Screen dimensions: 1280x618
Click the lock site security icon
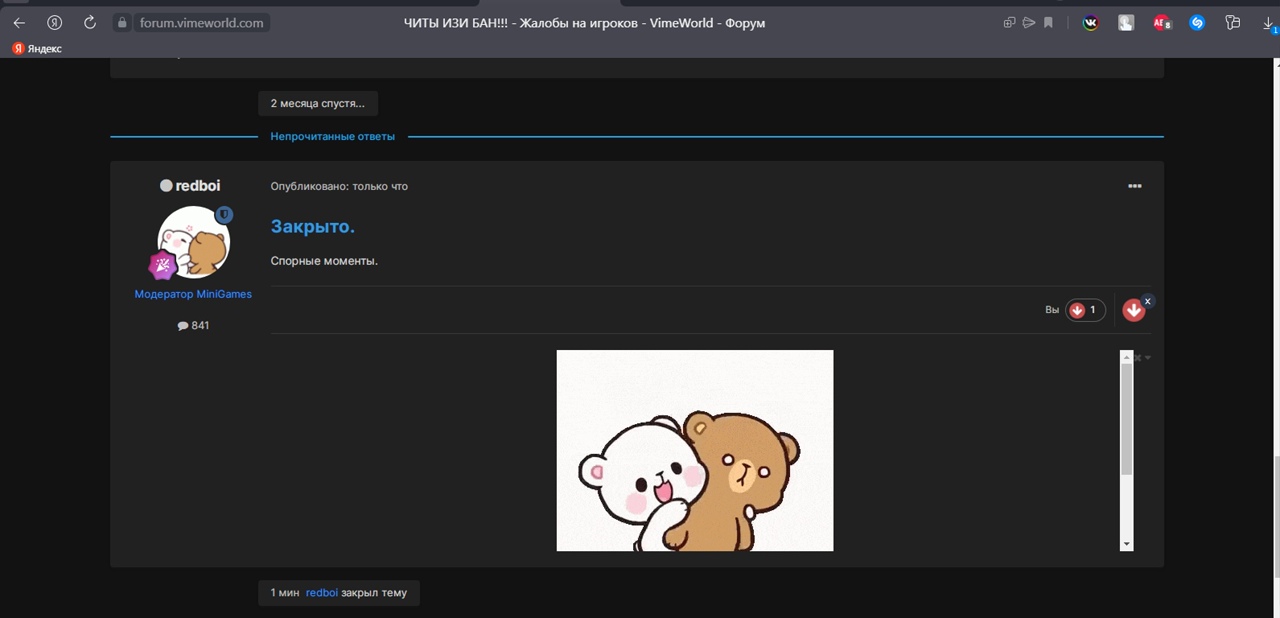point(122,23)
